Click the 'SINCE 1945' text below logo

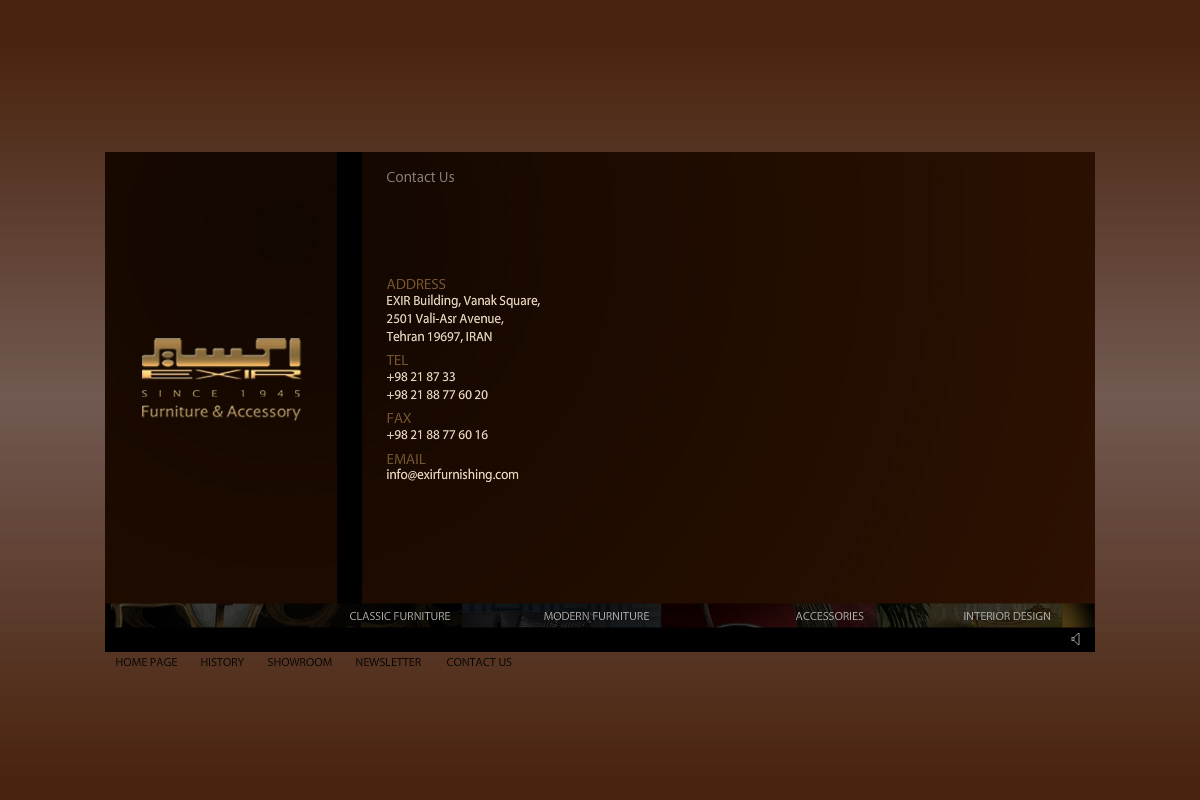click(x=221, y=393)
